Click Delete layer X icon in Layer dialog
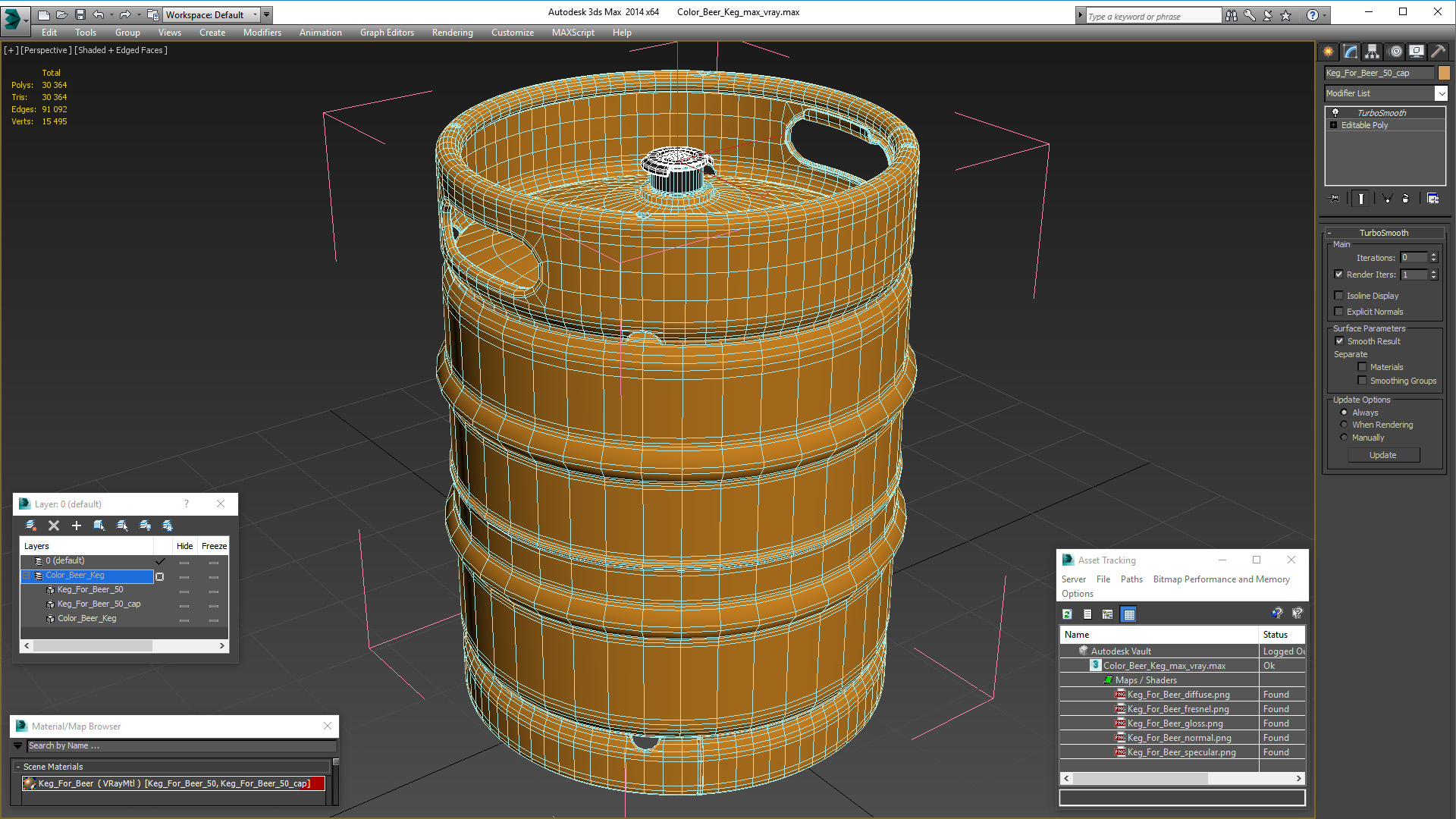Screen dimensions: 1456x819 pos(54,526)
